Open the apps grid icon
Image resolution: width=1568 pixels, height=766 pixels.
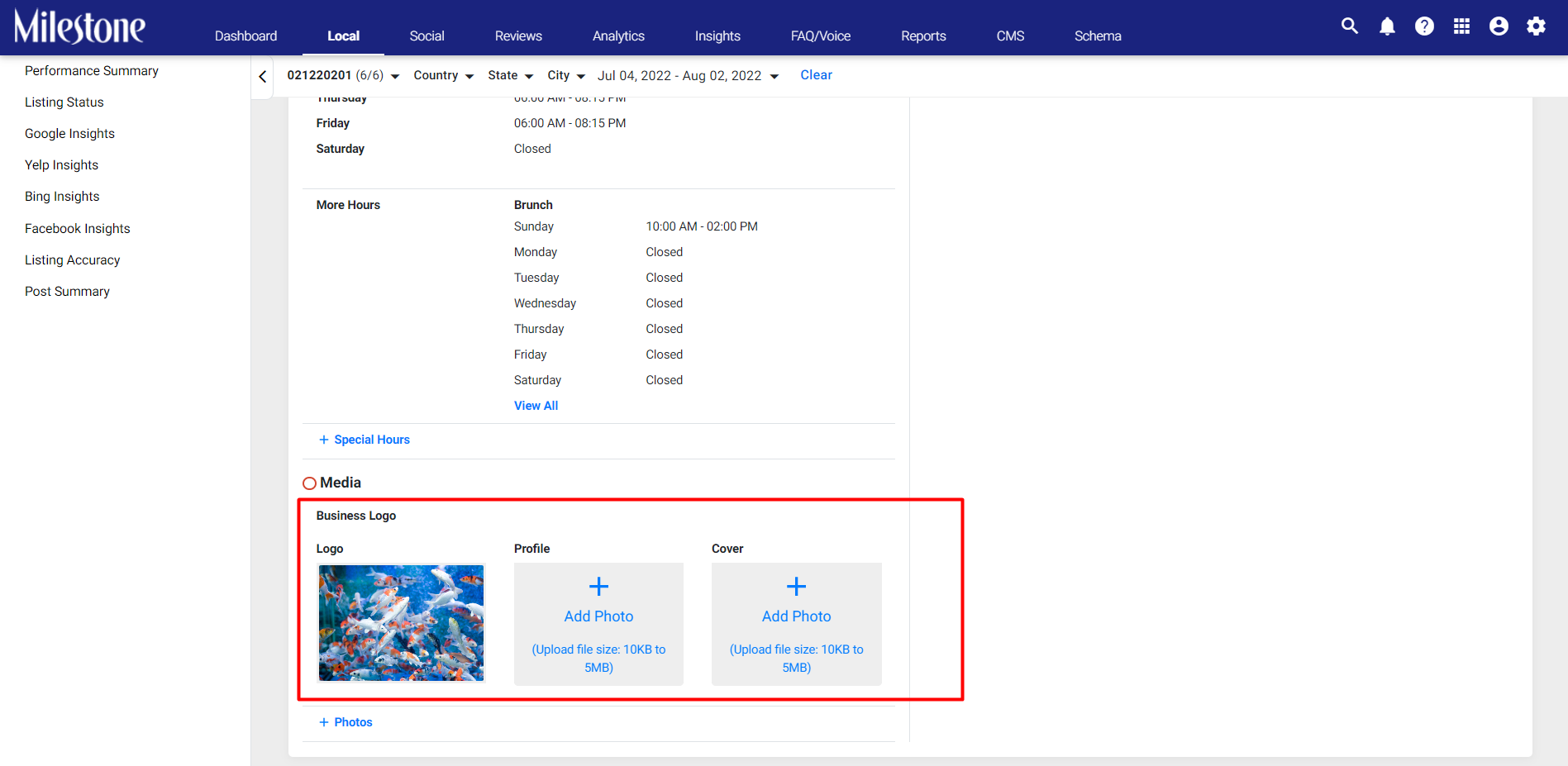[x=1461, y=26]
